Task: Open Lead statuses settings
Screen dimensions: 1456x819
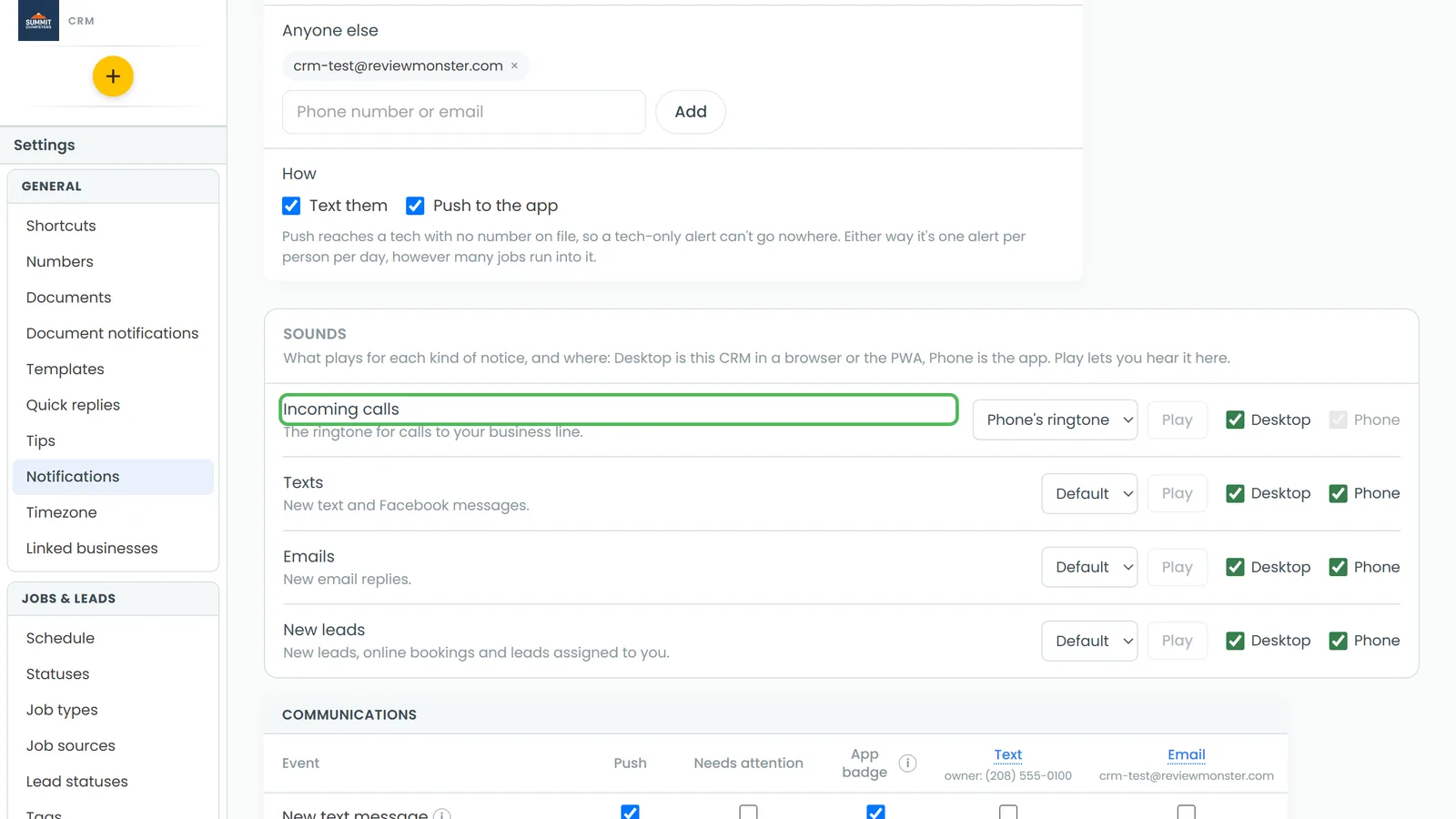Action: (113, 782)
